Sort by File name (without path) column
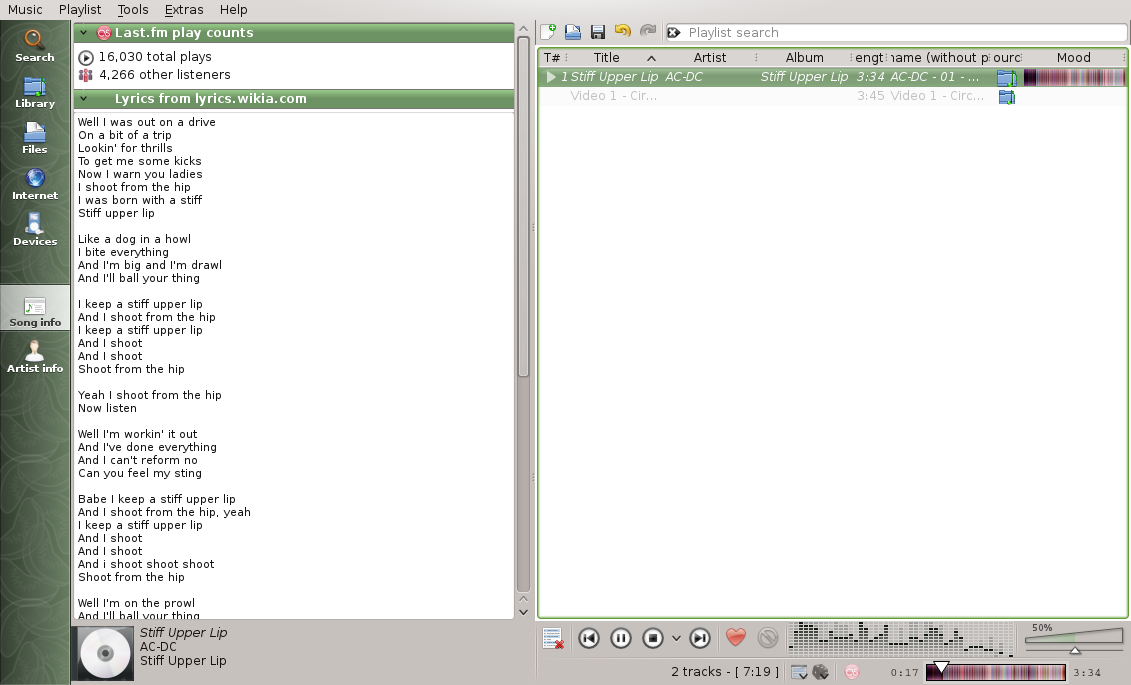Image resolution: width=1131 pixels, height=685 pixels. click(x=939, y=58)
